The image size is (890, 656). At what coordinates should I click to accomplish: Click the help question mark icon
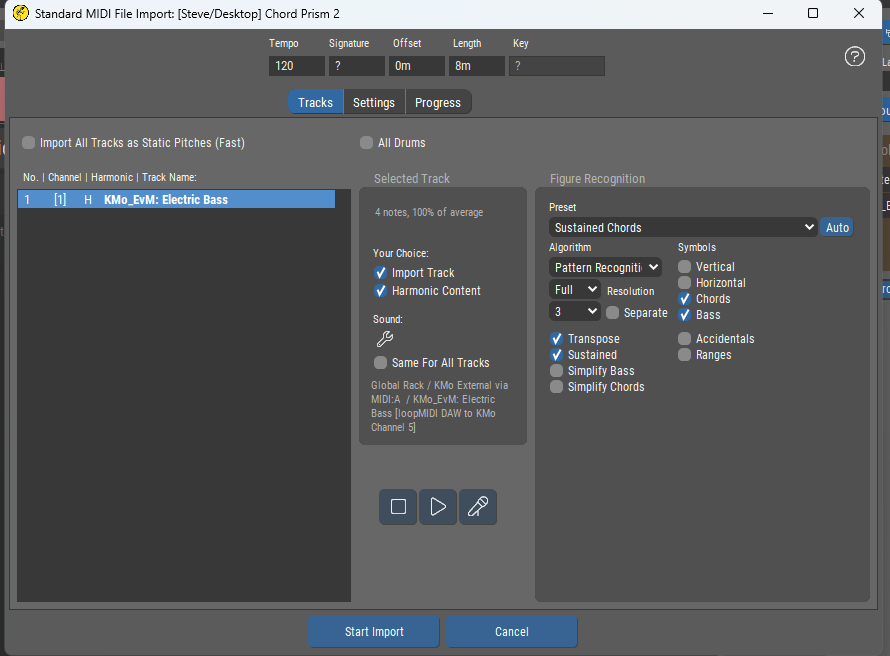(855, 56)
